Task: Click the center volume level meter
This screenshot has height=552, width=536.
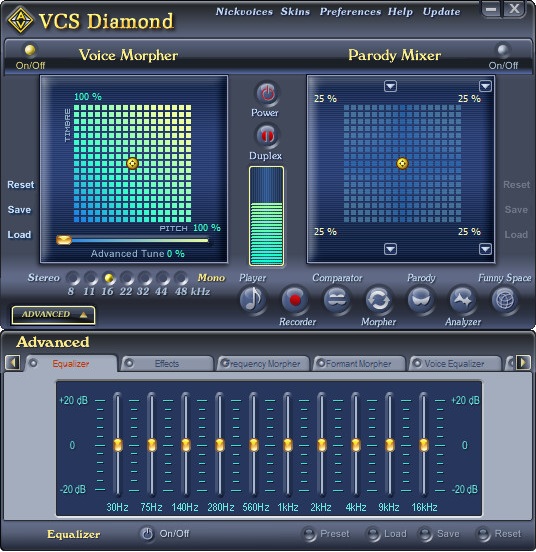Action: [x=266, y=216]
